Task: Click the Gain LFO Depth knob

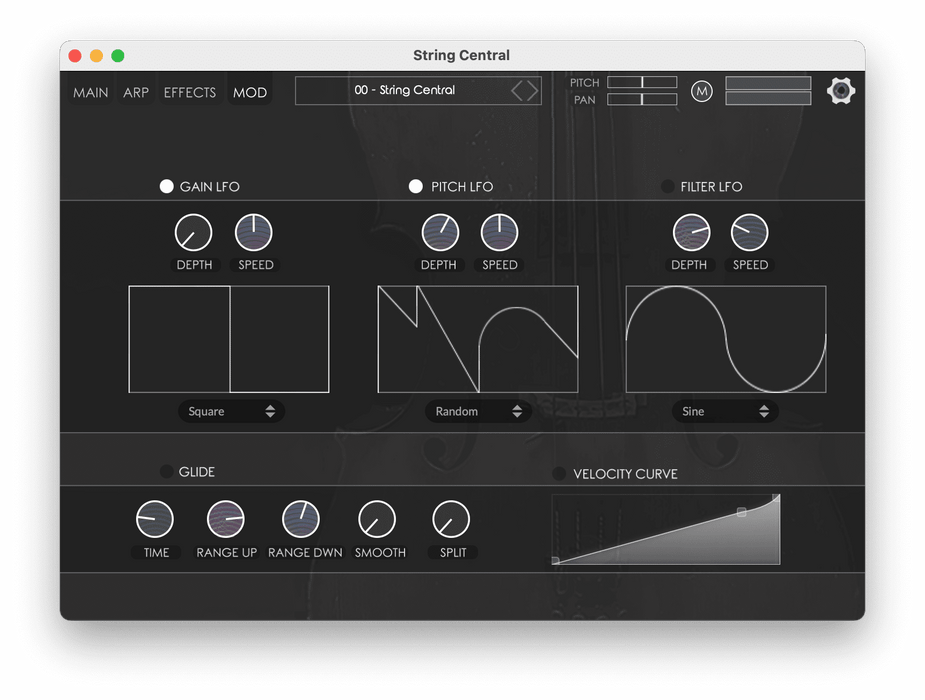Action: [x=194, y=233]
